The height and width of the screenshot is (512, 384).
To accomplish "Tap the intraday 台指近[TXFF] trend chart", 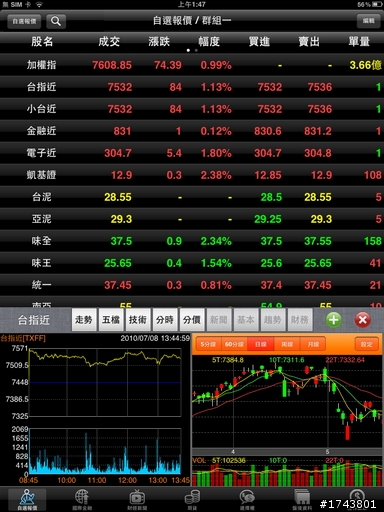I will (105, 382).
